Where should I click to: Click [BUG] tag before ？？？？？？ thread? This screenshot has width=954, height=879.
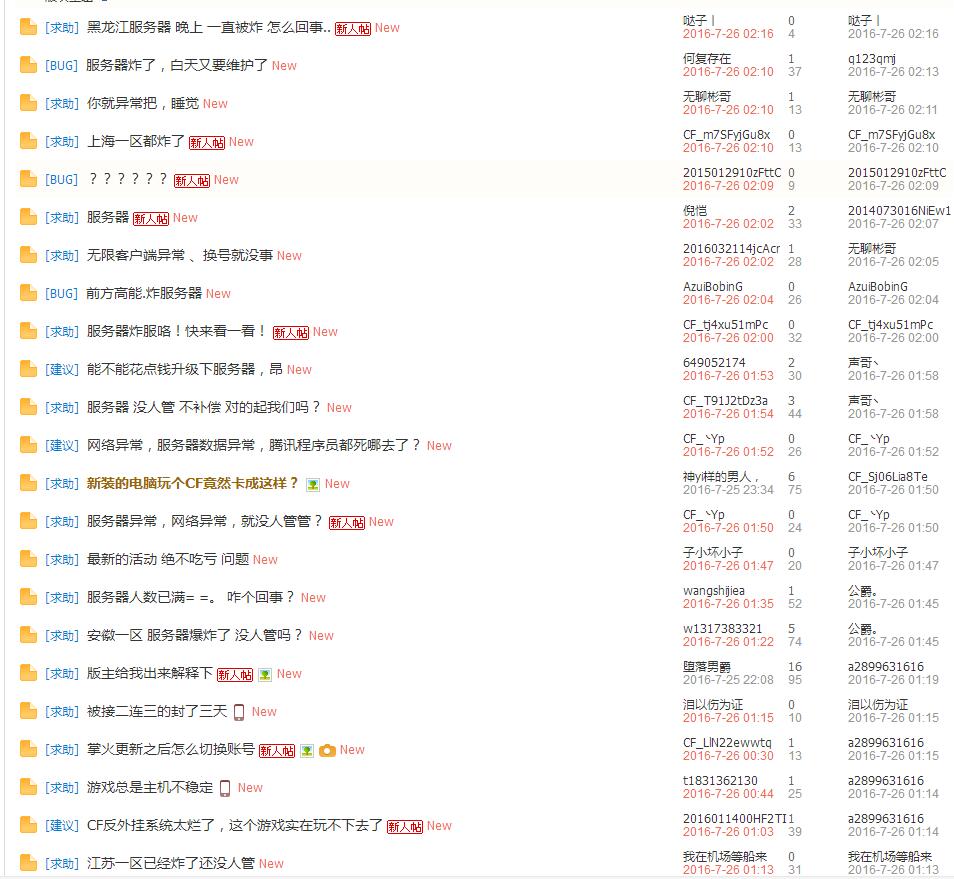[x=61, y=180]
